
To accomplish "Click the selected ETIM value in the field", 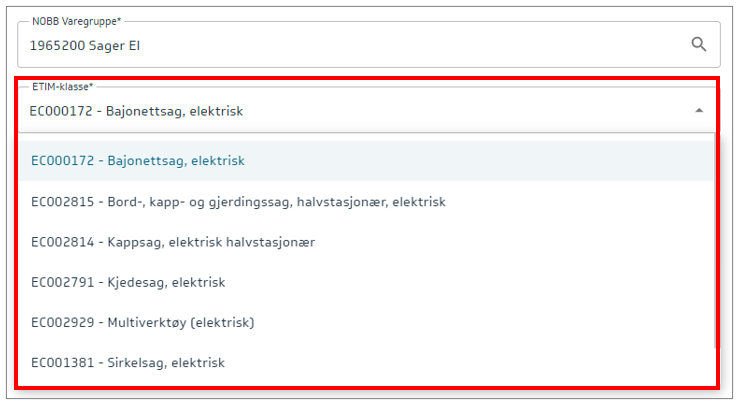I will coord(136,111).
